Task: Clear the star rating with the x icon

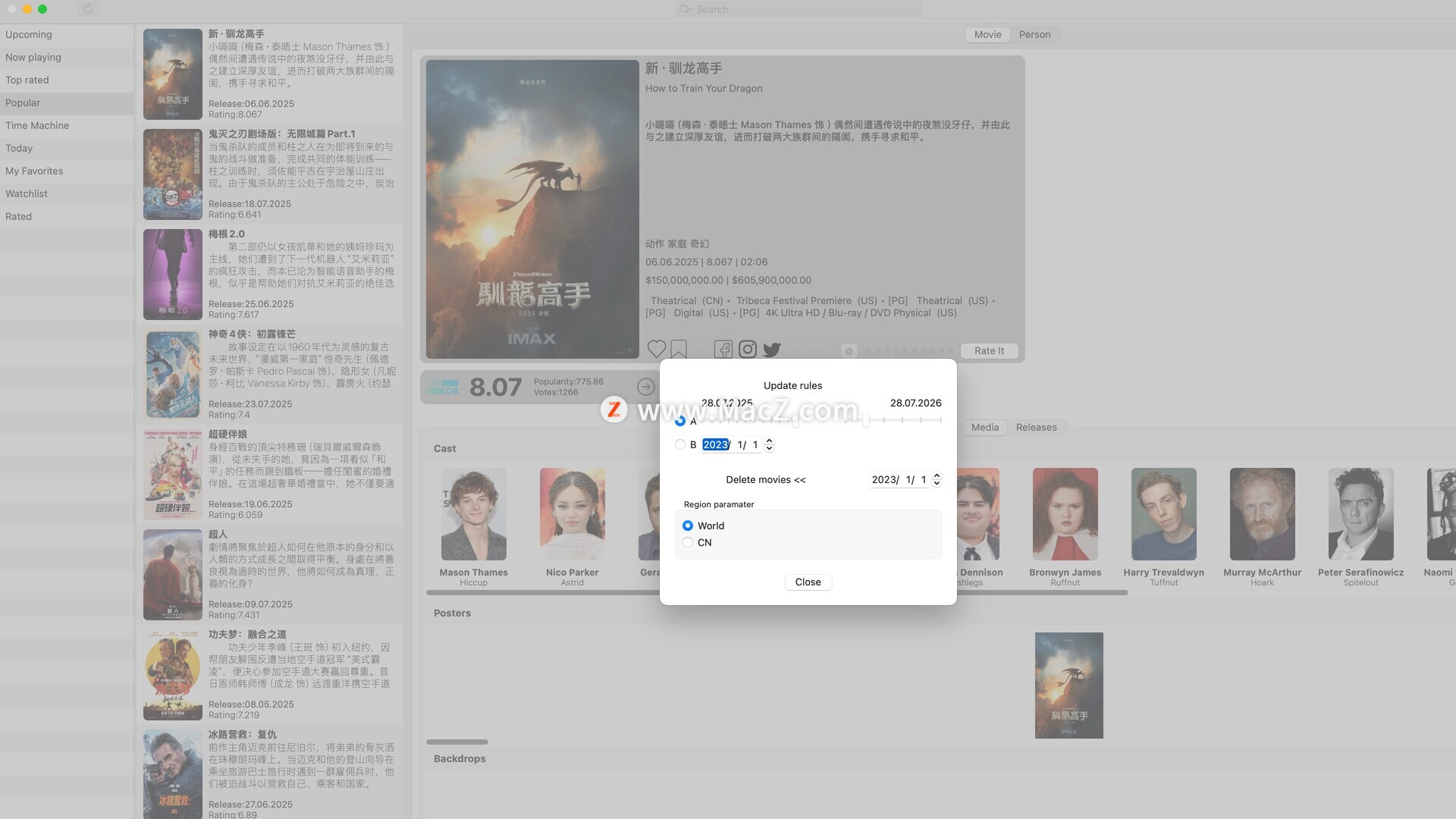Action: tap(849, 351)
